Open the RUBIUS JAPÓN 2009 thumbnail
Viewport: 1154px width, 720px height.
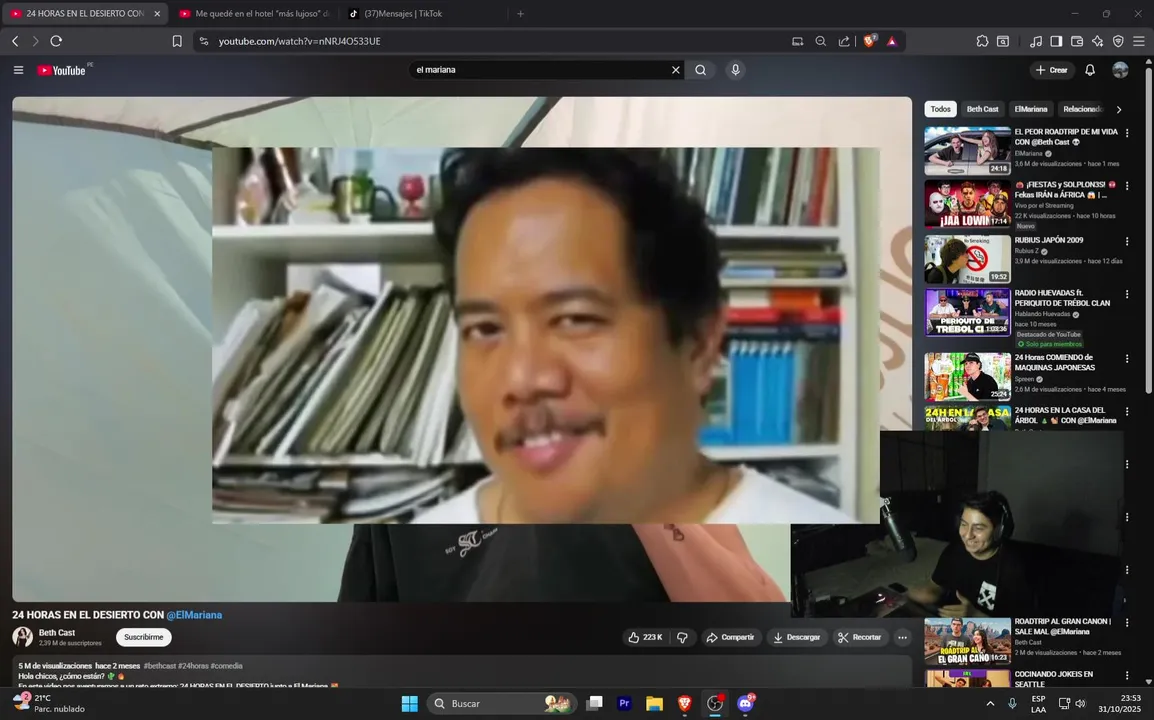(968, 259)
